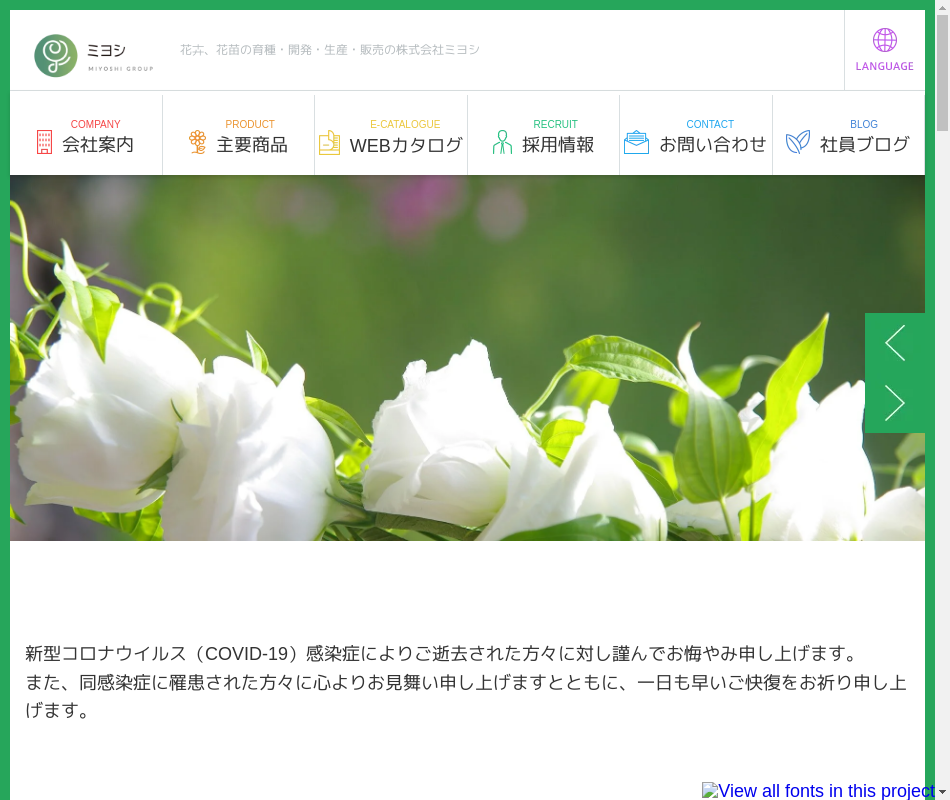Open the 主要商品 menu item

252,145
